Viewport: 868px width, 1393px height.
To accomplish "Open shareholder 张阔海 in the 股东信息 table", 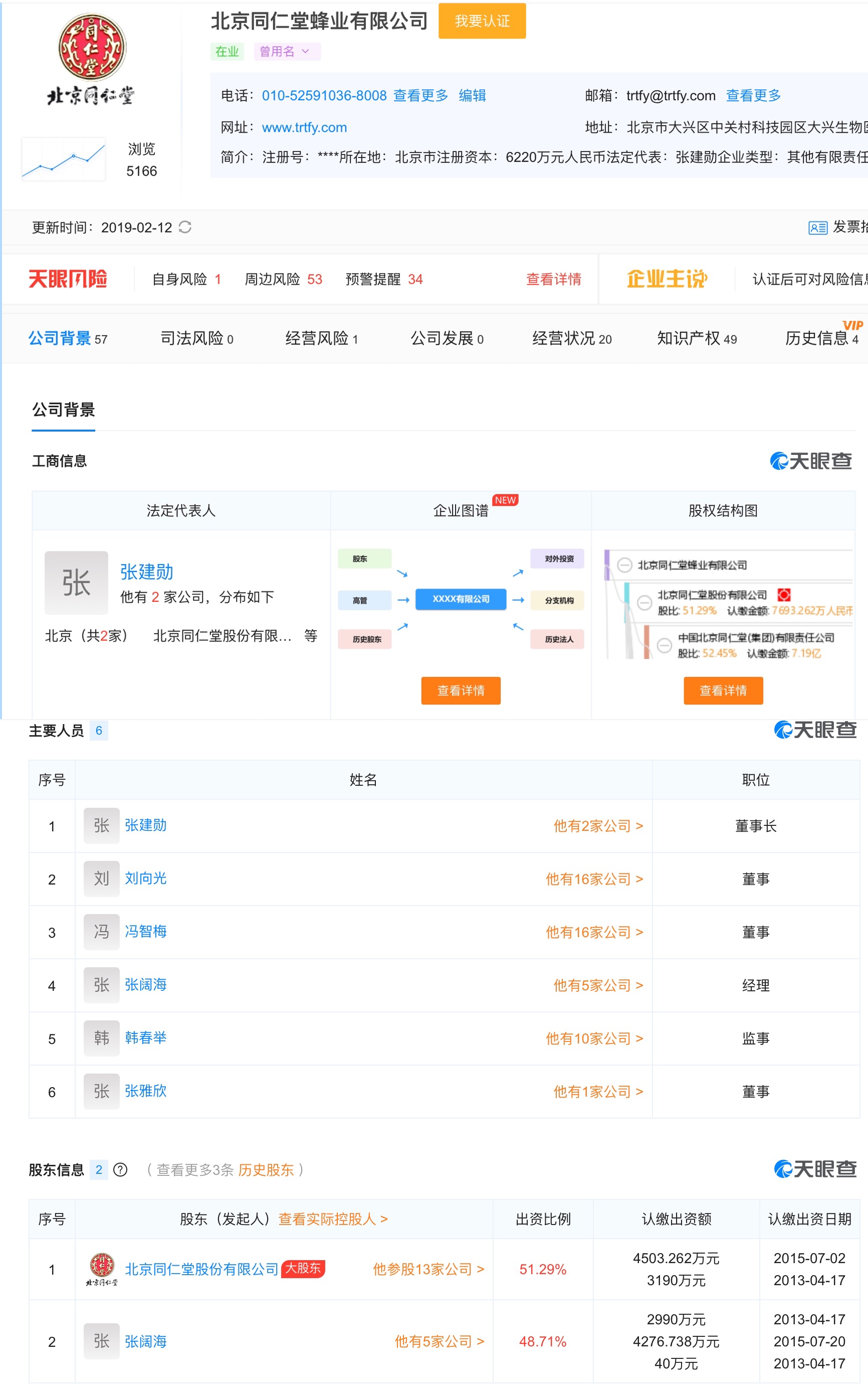I will pos(146,1341).
